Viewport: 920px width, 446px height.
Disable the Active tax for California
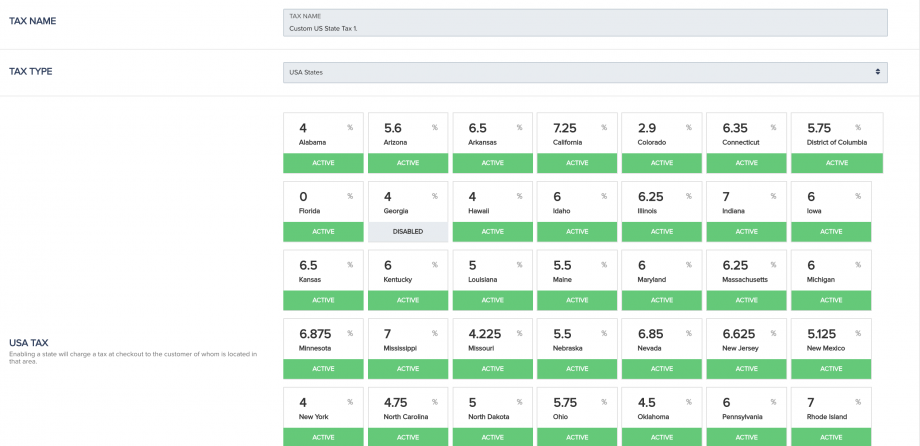tap(577, 162)
